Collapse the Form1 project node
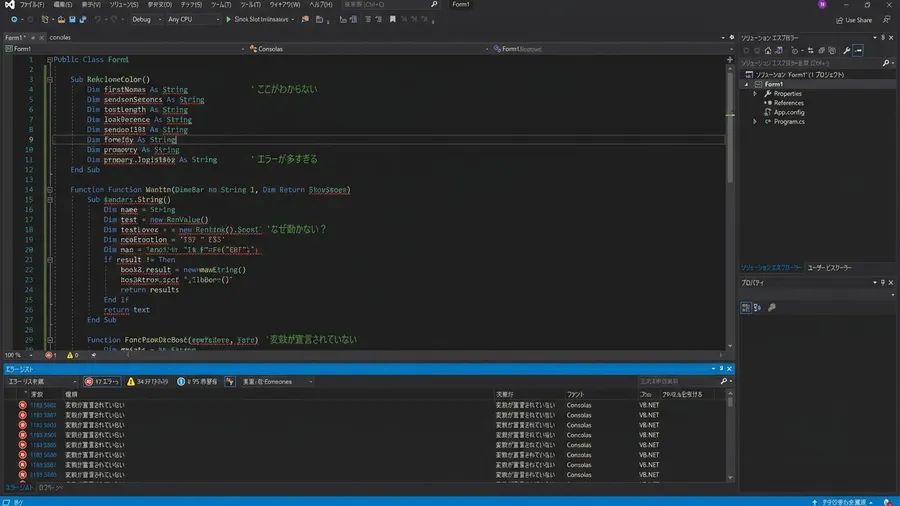Screen dimensions: 900x506 coord(747,84)
